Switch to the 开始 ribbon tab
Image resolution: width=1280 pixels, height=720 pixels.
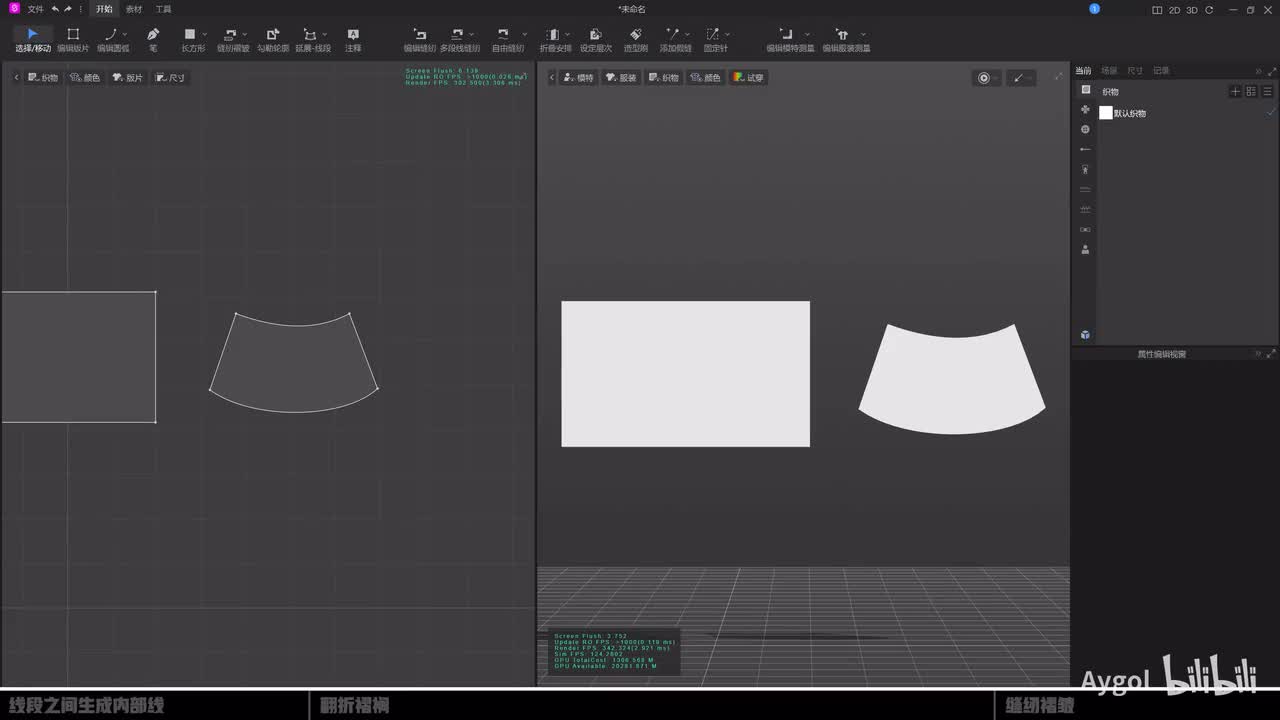coord(104,9)
